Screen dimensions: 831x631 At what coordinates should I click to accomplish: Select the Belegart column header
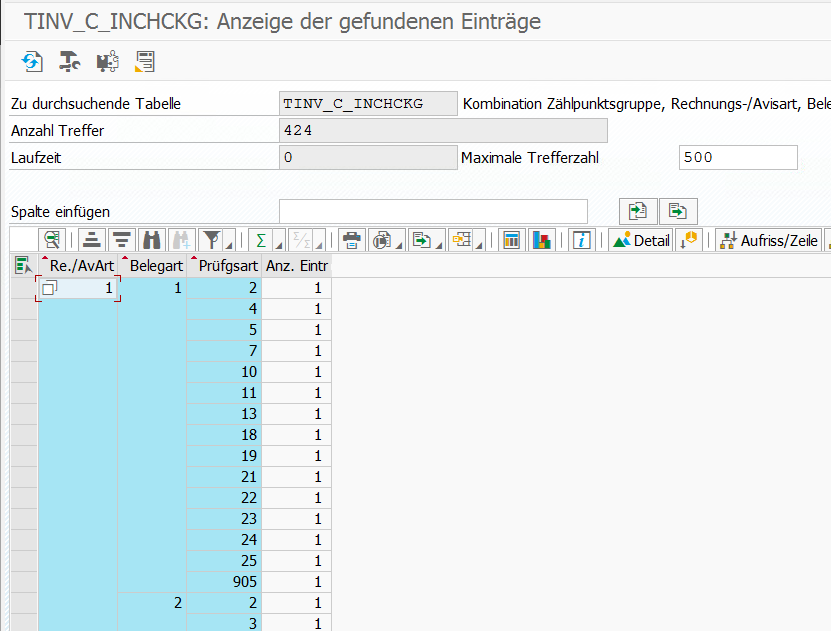(155, 266)
